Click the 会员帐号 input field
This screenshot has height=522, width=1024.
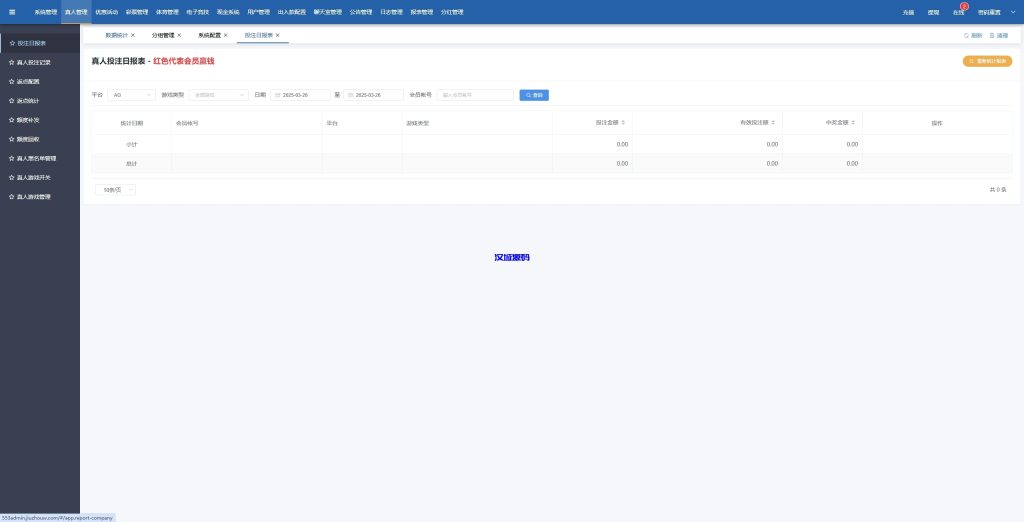pyautogui.click(x=475, y=95)
